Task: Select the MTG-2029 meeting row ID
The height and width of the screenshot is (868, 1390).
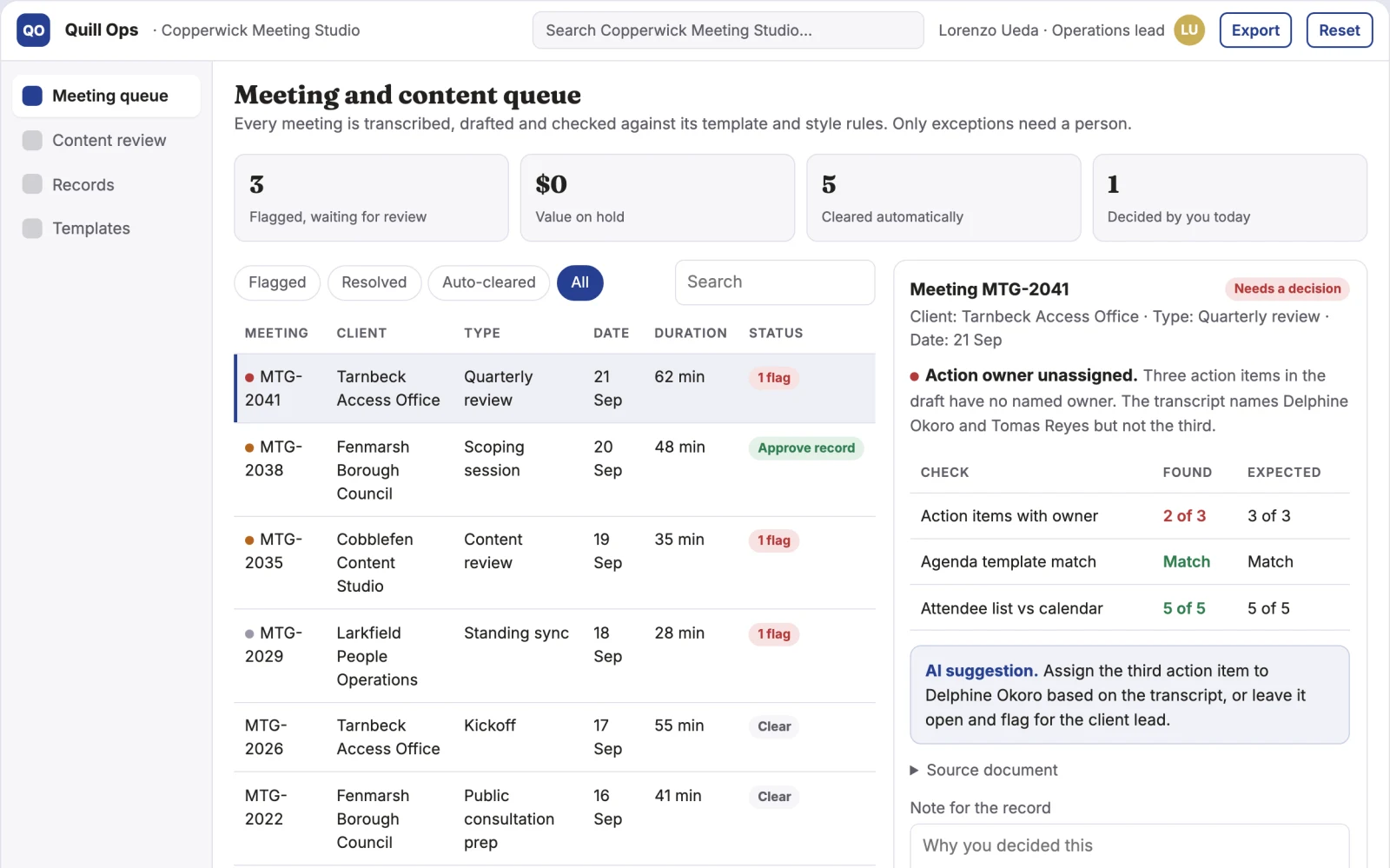Action: (x=274, y=645)
